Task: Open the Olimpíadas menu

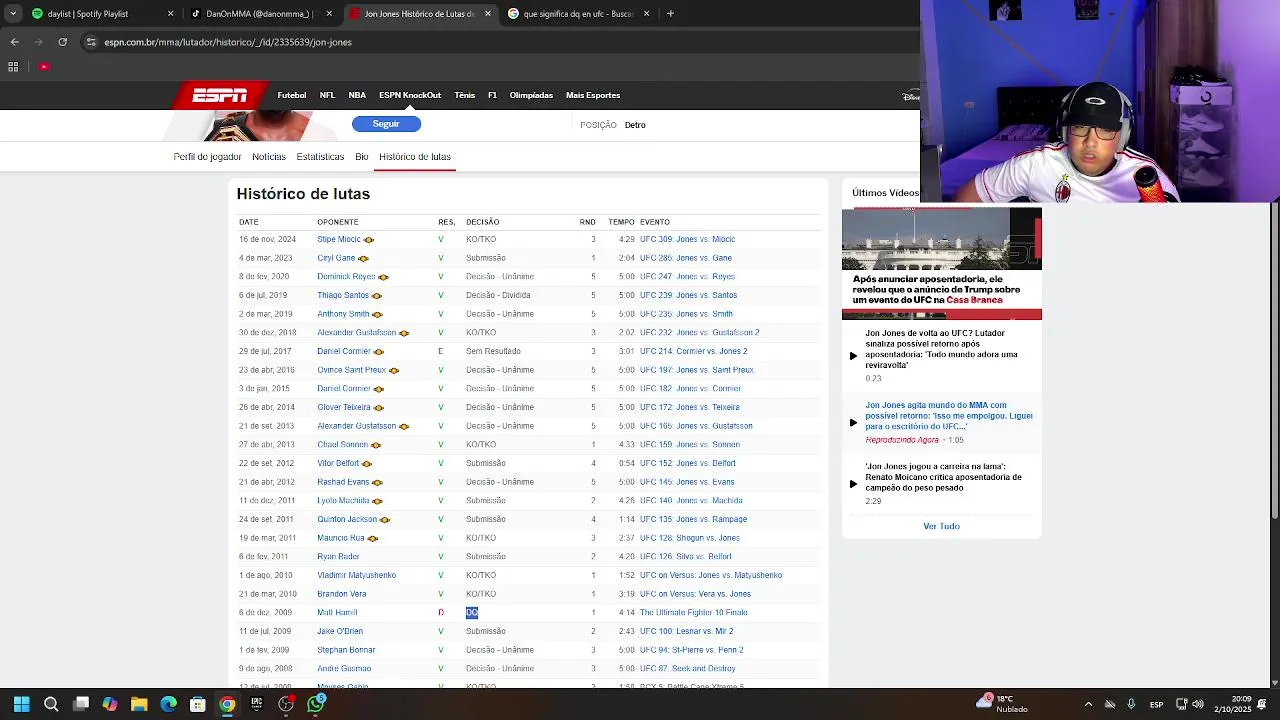Action: pyautogui.click(x=531, y=95)
